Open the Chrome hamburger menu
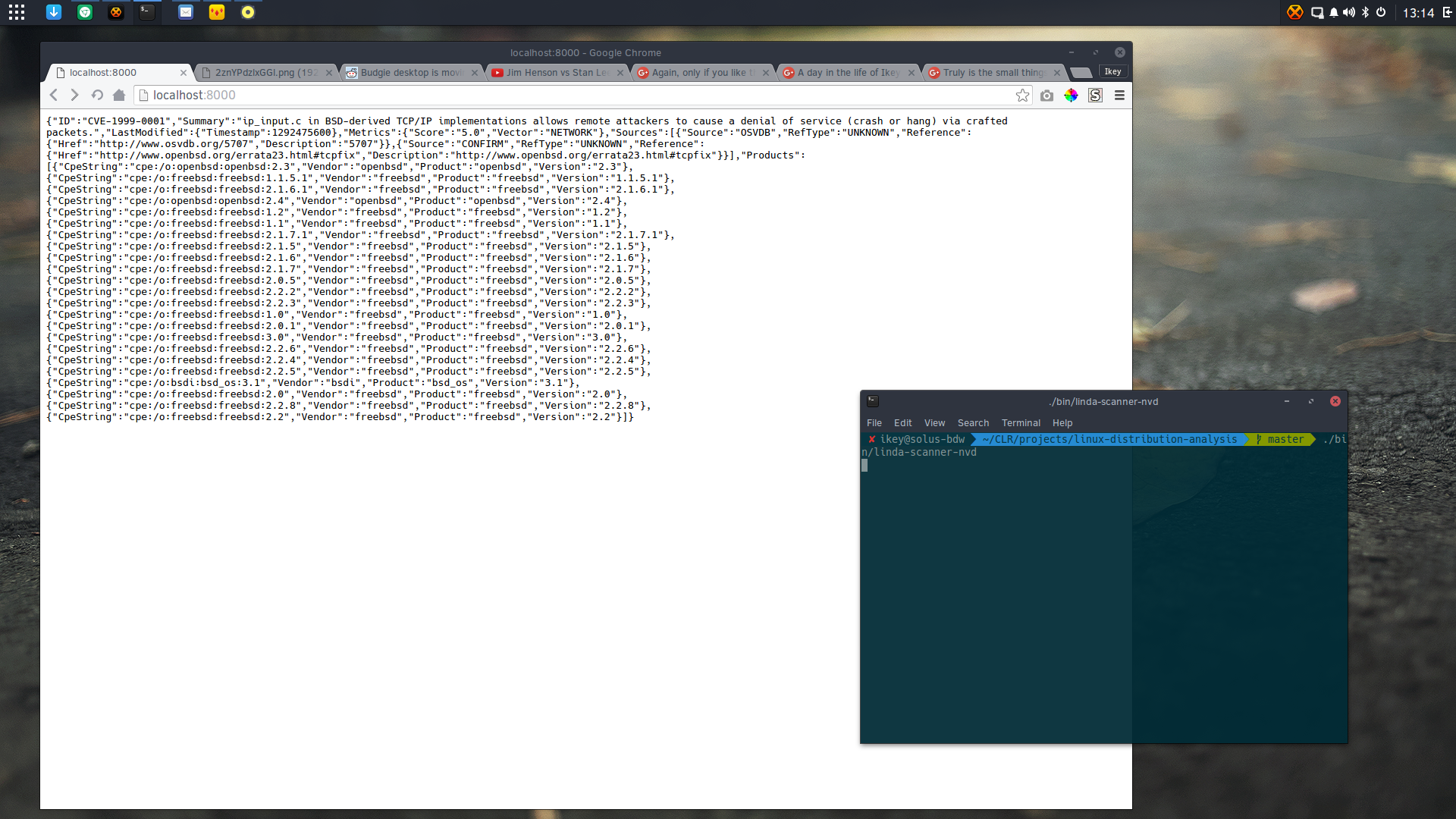The height and width of the screenshot is (819, 1456). click(1119, 95)
